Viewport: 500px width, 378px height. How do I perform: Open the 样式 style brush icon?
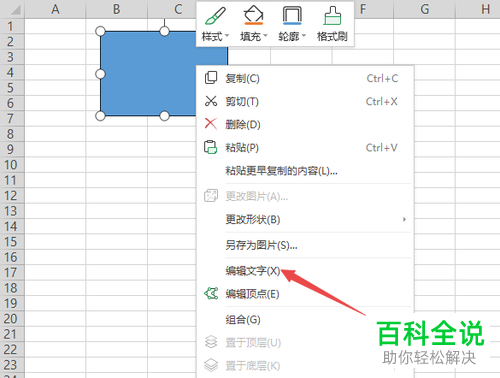coord(215,16)
